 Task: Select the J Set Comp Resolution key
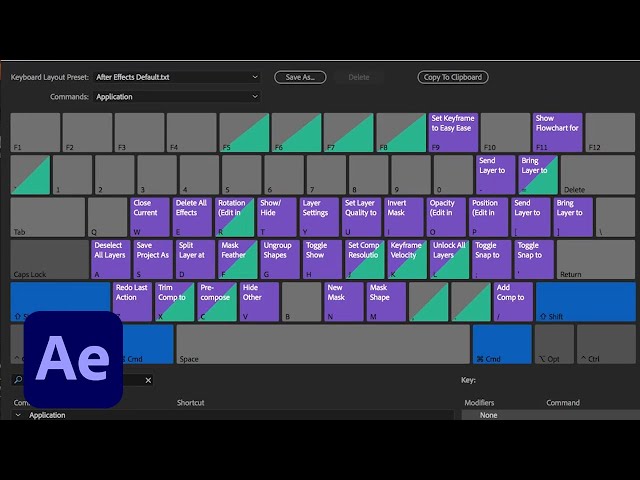(x=365, y=260)
